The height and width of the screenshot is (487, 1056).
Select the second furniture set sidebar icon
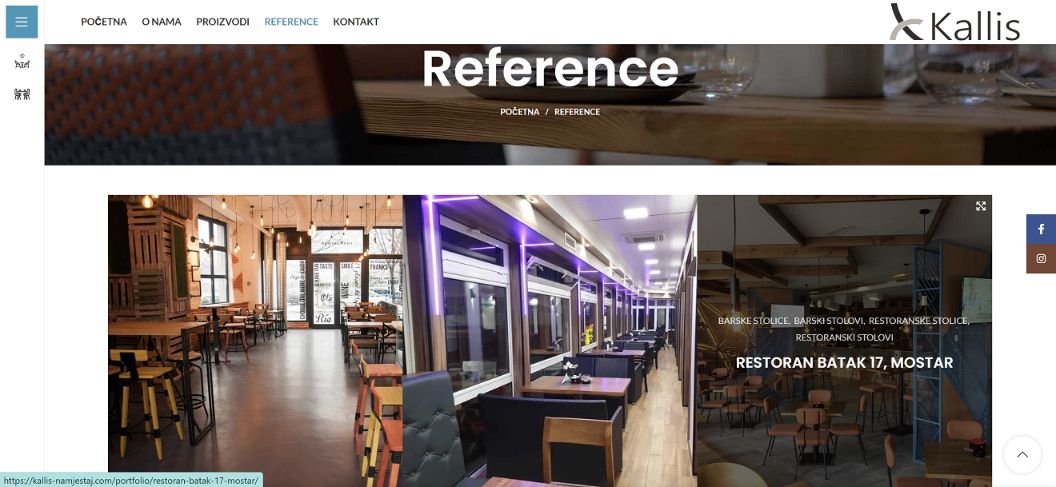coord(22,94)
